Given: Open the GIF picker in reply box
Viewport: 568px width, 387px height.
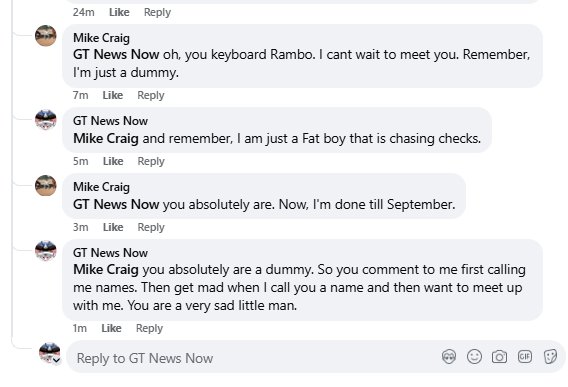Looking at the screenshot, I should tap(525, 357).
